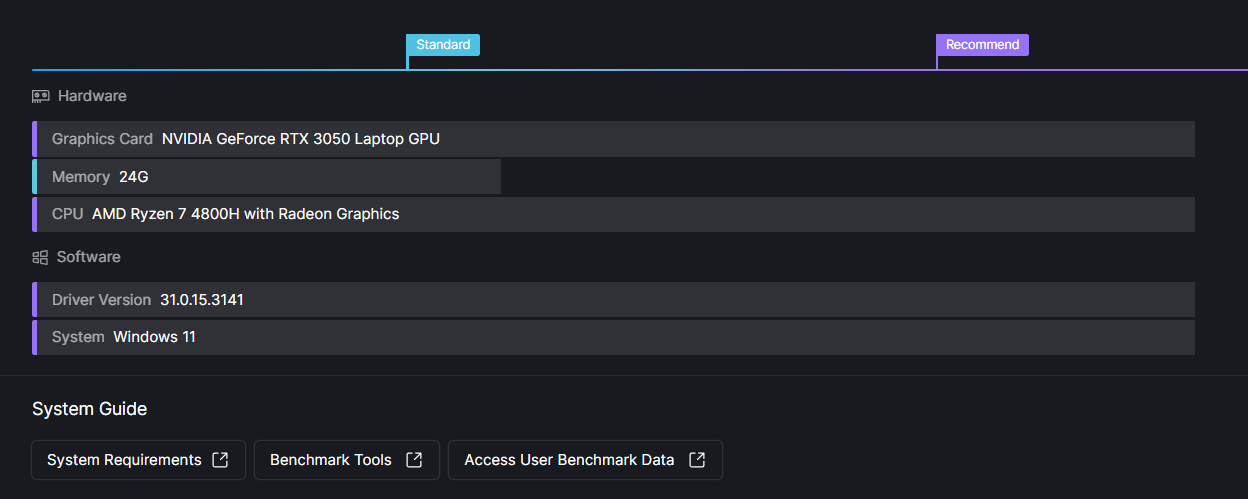Click the Hardware section heading text
The width and height of the screenshot is (1248, 499).
92,96
